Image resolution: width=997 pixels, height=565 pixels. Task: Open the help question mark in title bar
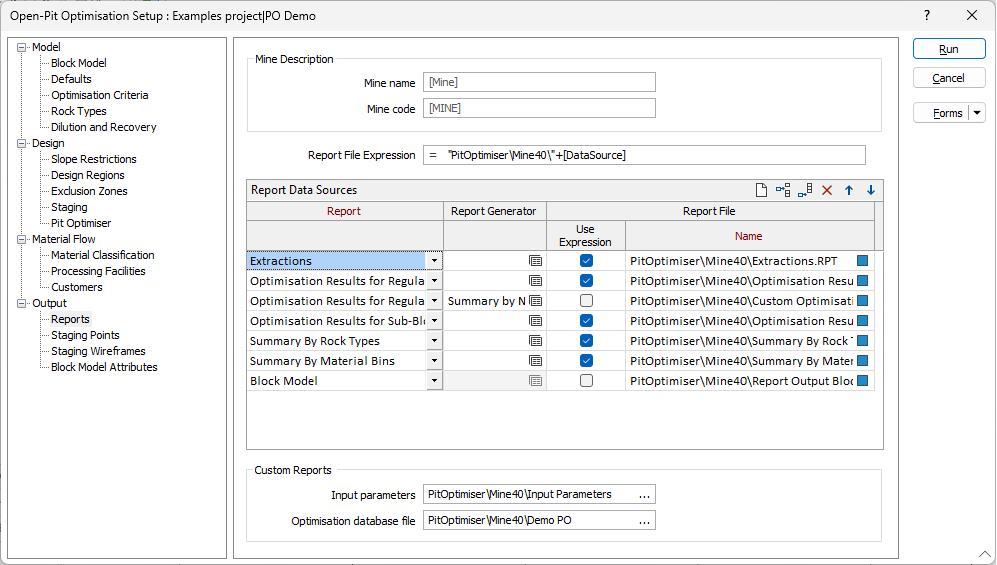(x=927, y=15)
